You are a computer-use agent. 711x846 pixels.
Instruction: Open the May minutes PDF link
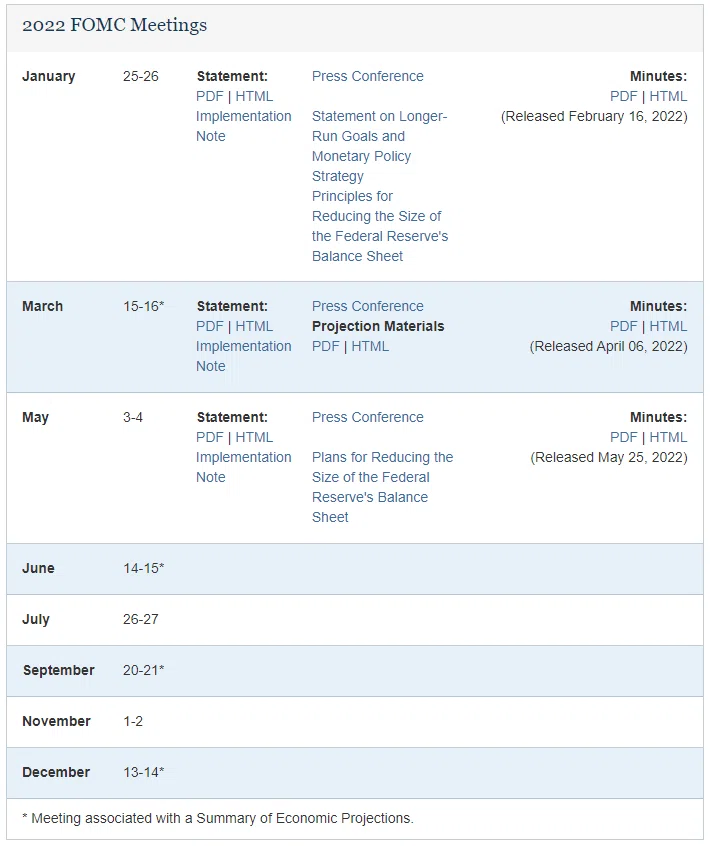tap(624, 438)
